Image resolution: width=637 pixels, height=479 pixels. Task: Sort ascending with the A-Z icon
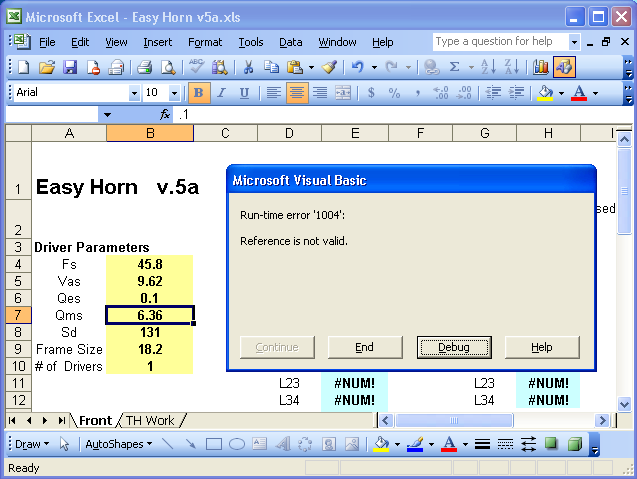coord(488,67)
